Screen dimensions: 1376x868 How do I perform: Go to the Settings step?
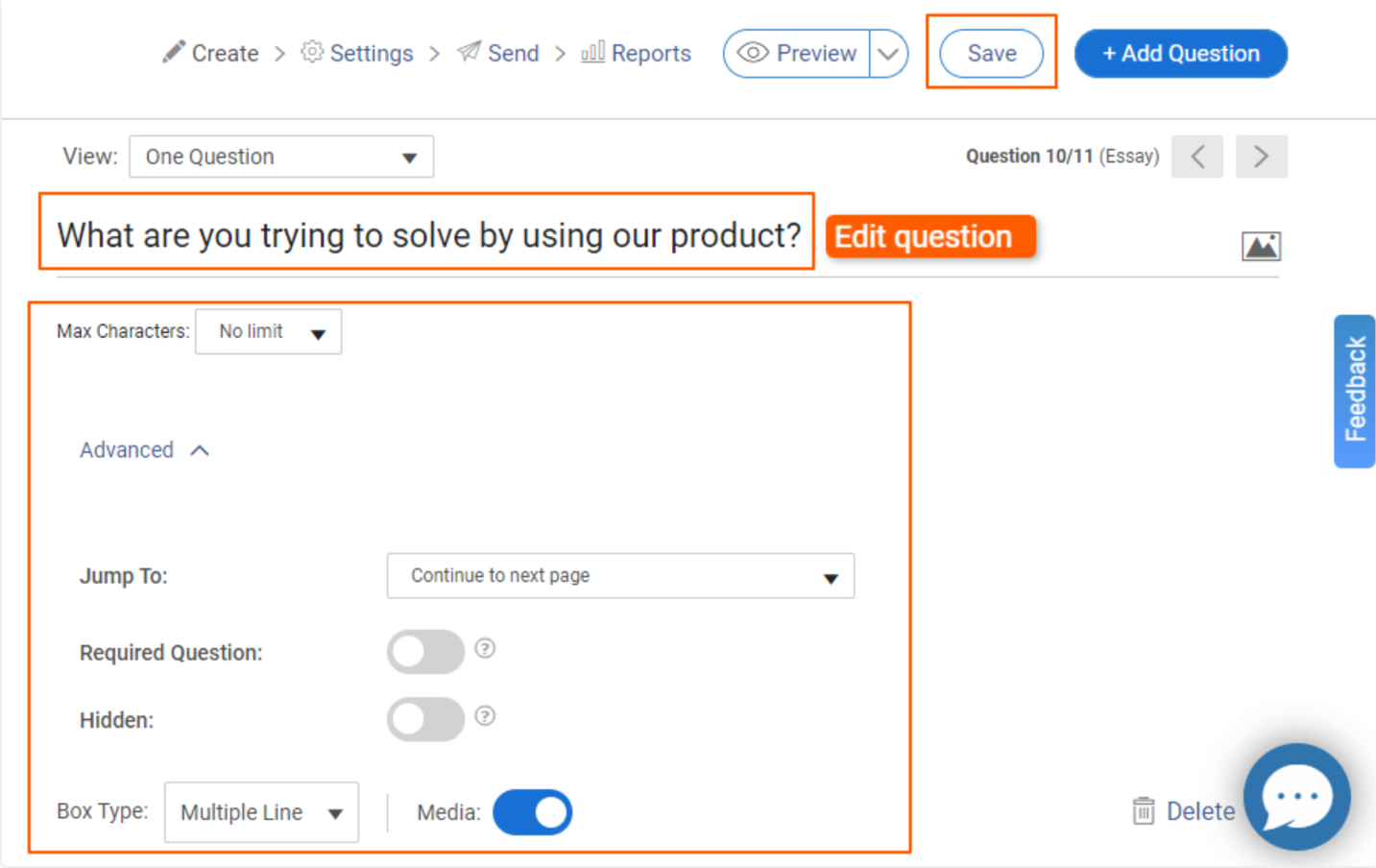[357, 53]
